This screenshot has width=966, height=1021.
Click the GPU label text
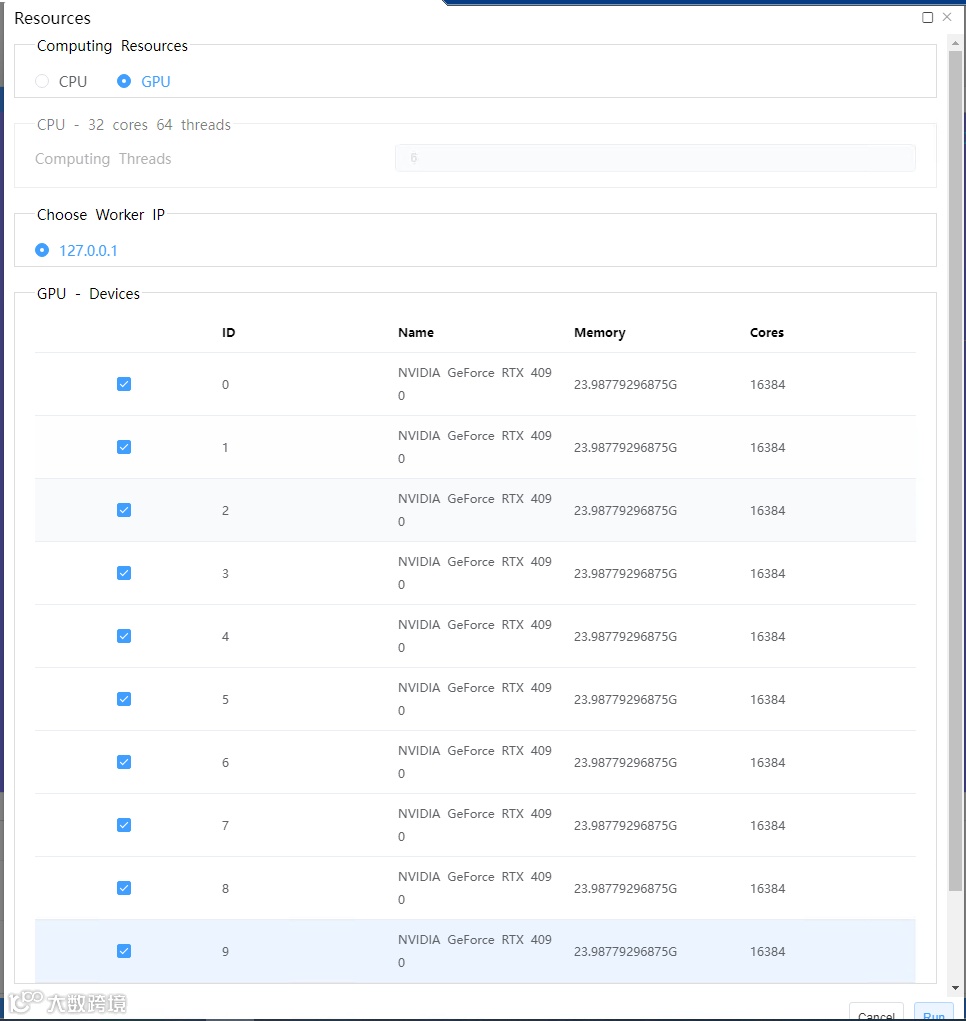pyautogui.click(x=156, y=81)
